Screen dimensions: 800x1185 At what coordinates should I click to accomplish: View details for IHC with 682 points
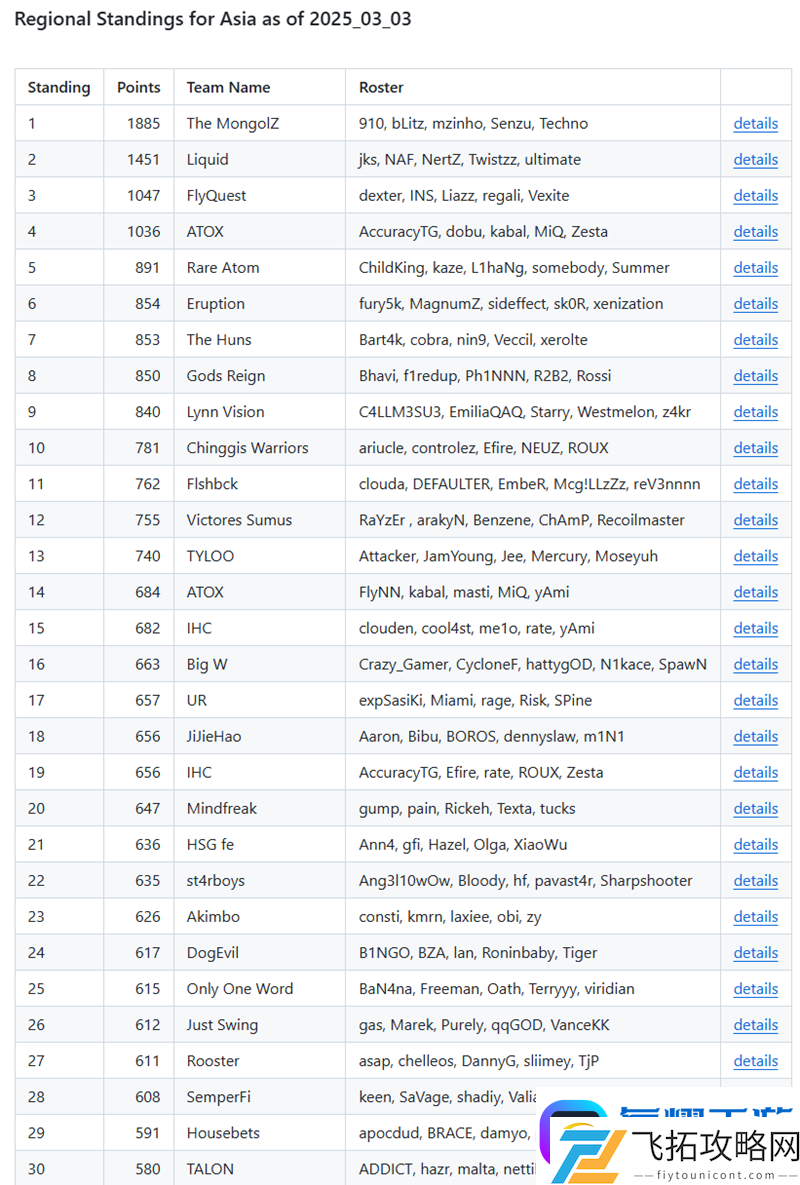pyautogui.click(x=755, y=628)
